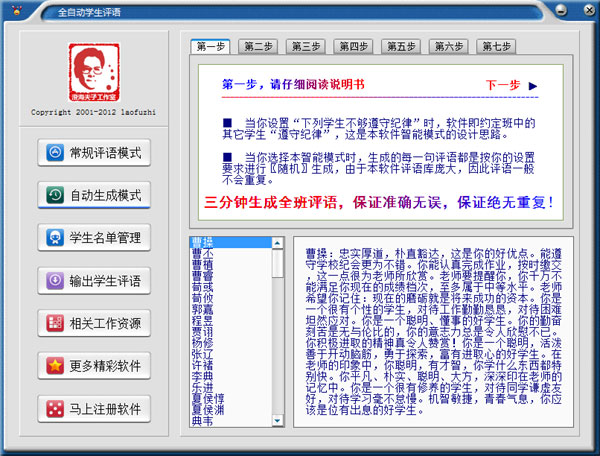Go to the 第四步 tab
The width and height of the screenshot is (600, 456).
353,46
